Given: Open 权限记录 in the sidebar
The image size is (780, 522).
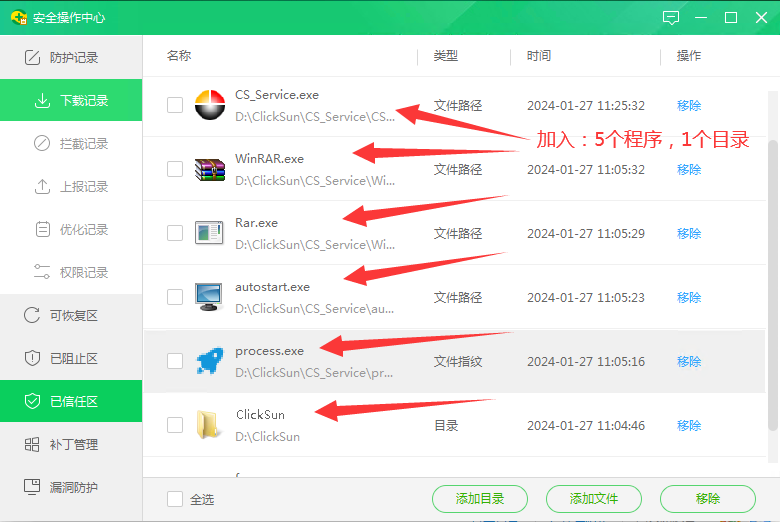Looking at the screenshot, I should pyautogui.click(x=71, y=272).
